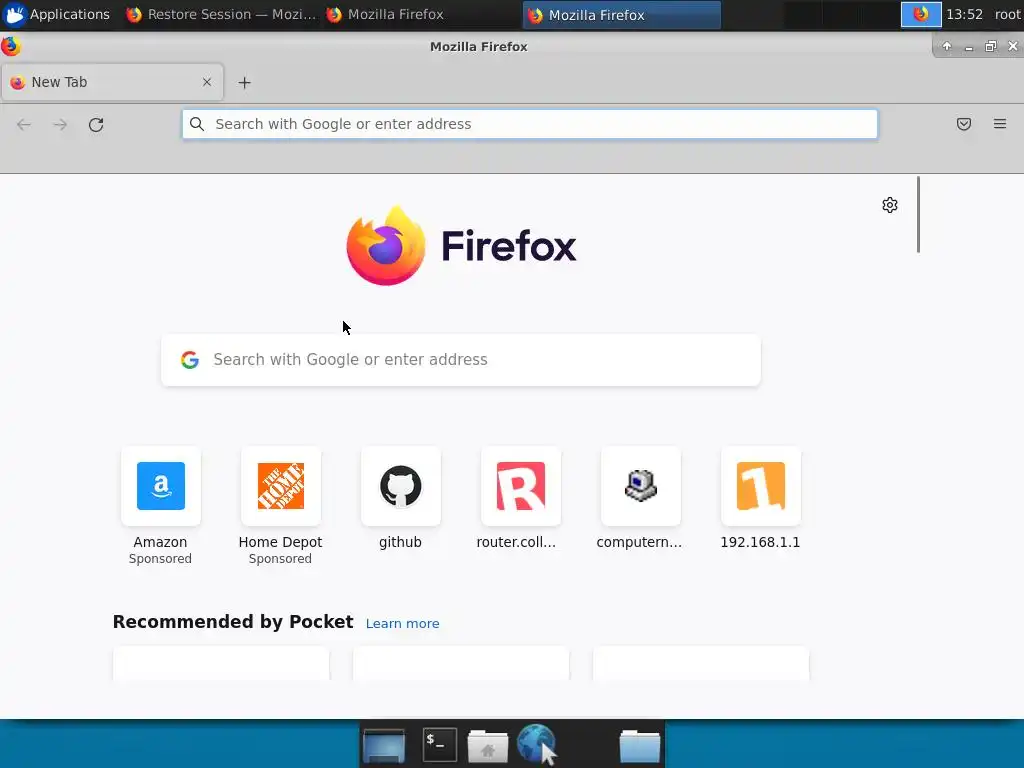Select the New Tab tab

tap(112, 82)
